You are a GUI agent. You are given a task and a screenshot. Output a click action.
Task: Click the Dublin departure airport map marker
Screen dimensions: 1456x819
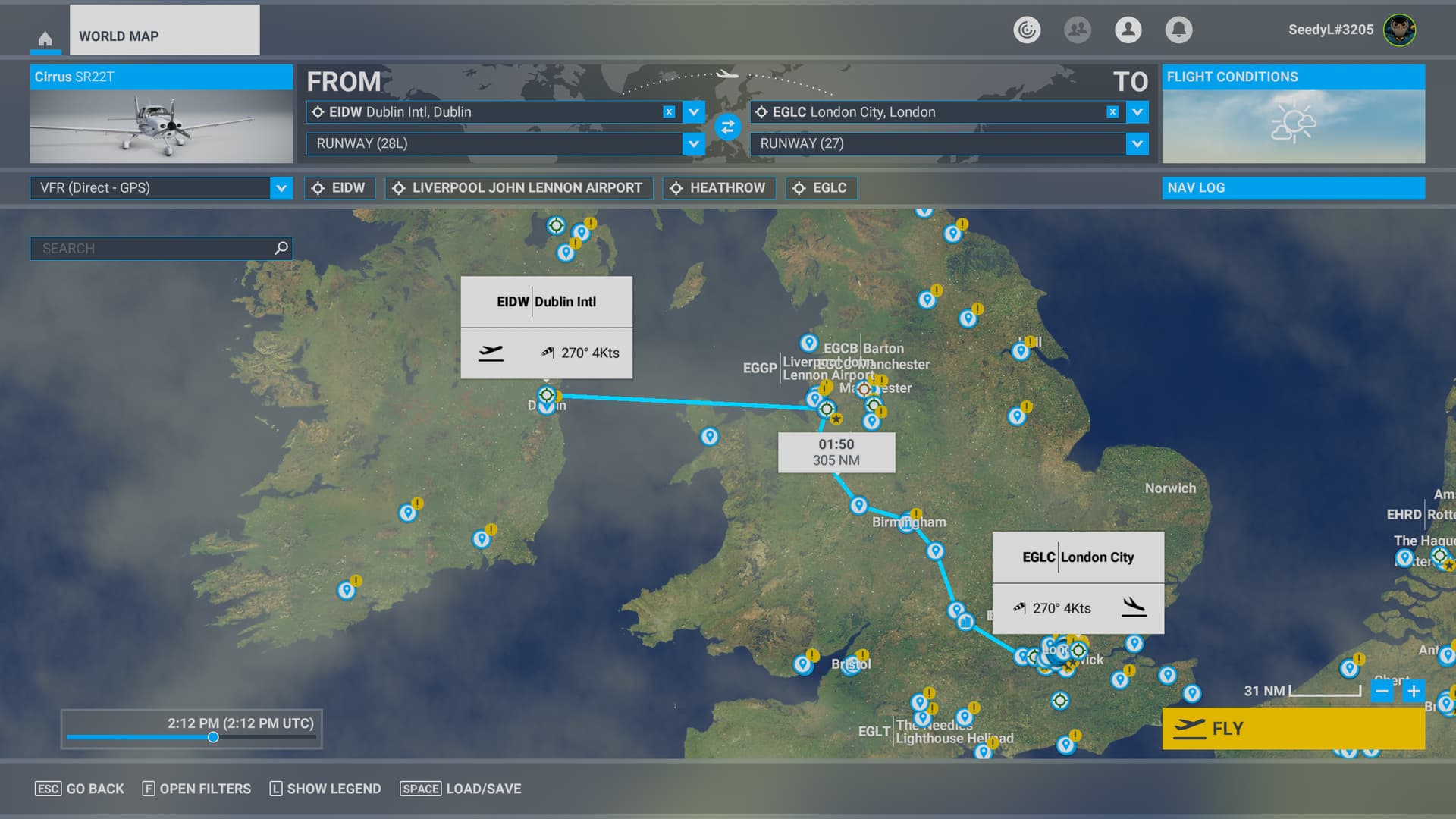coord(547,395)
